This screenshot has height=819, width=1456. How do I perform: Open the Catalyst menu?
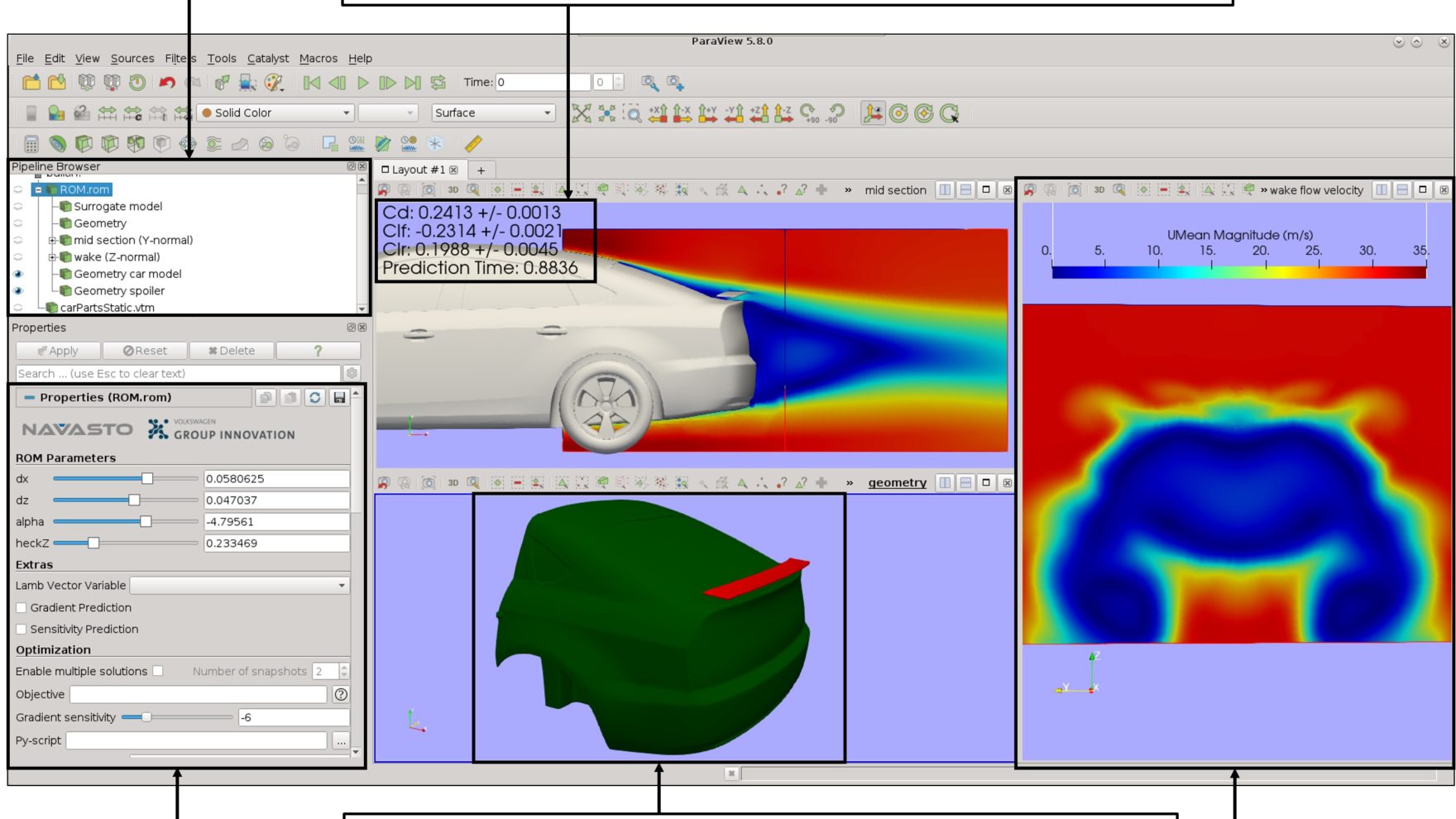coord(268,58)
